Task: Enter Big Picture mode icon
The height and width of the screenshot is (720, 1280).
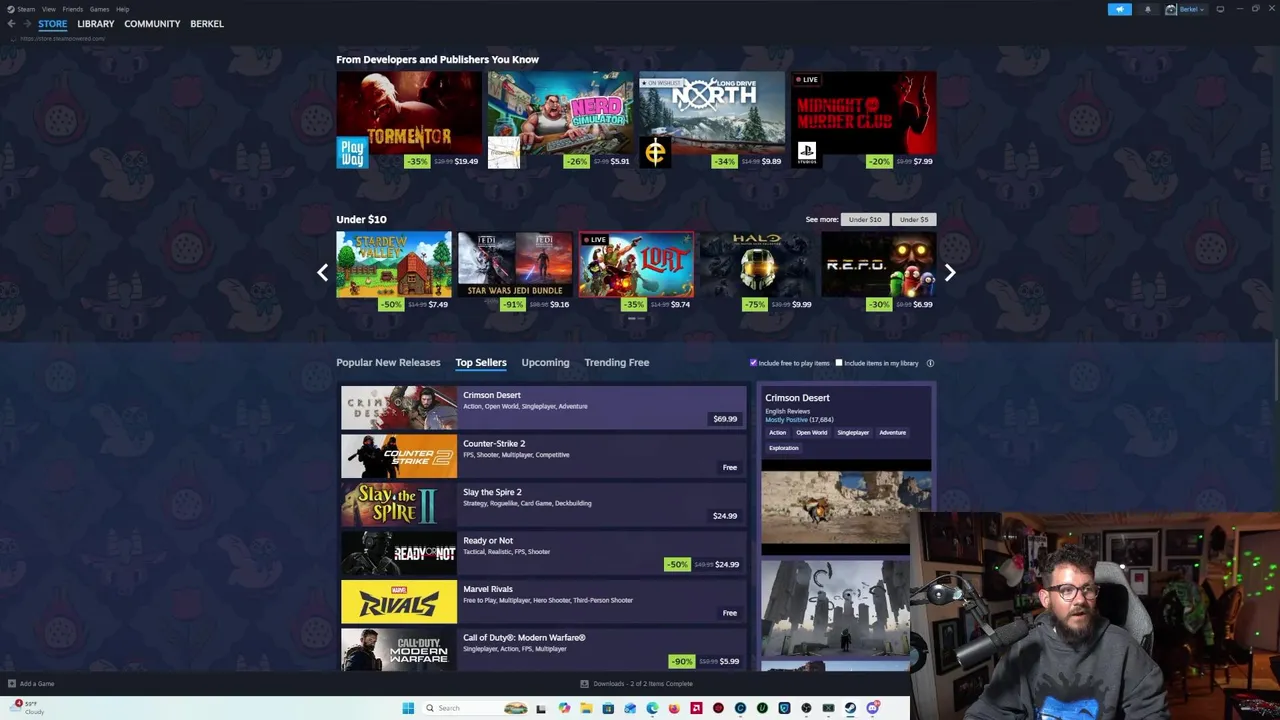Action: point(1220,9)
